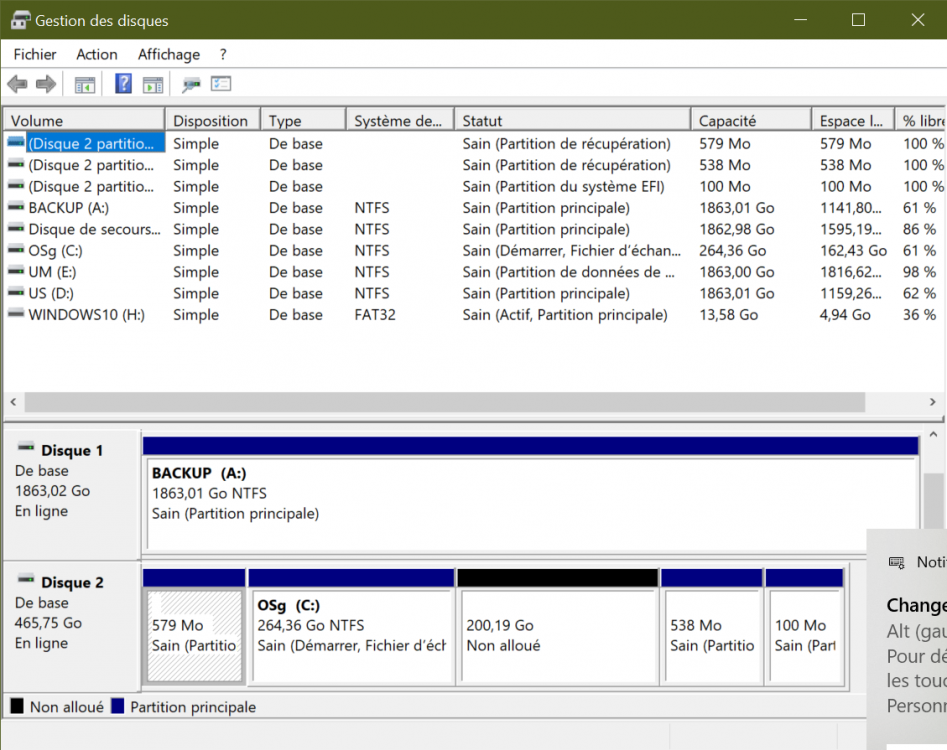The width and height of the screenshot is (947, 750).
Task: Click the BACKUP (A:) partition on Disque 1
Action: click(530, 505)
